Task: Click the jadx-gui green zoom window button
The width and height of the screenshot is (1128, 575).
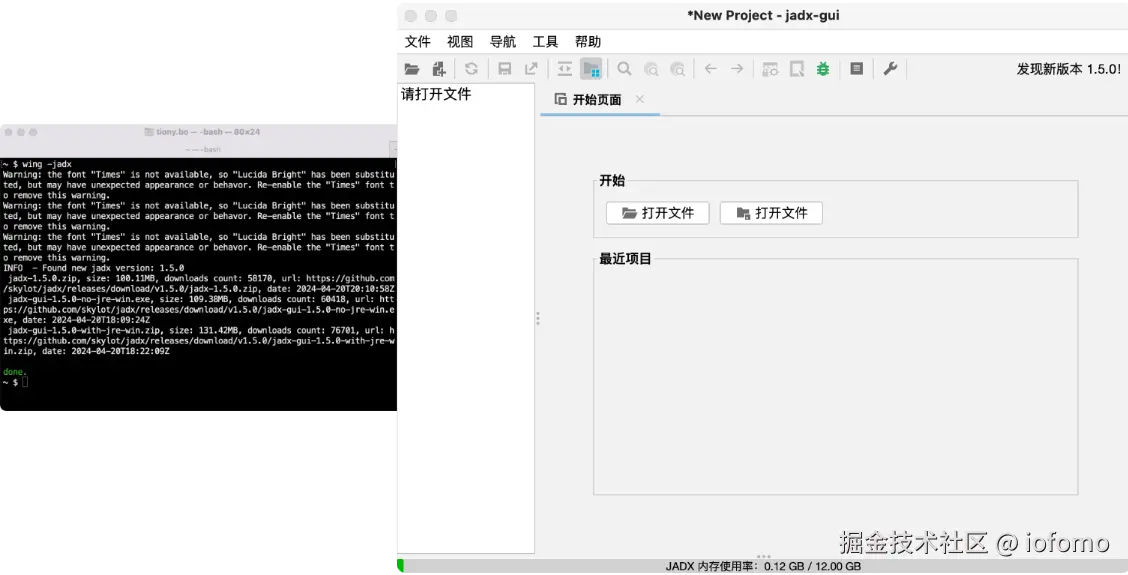Action: 451,16
